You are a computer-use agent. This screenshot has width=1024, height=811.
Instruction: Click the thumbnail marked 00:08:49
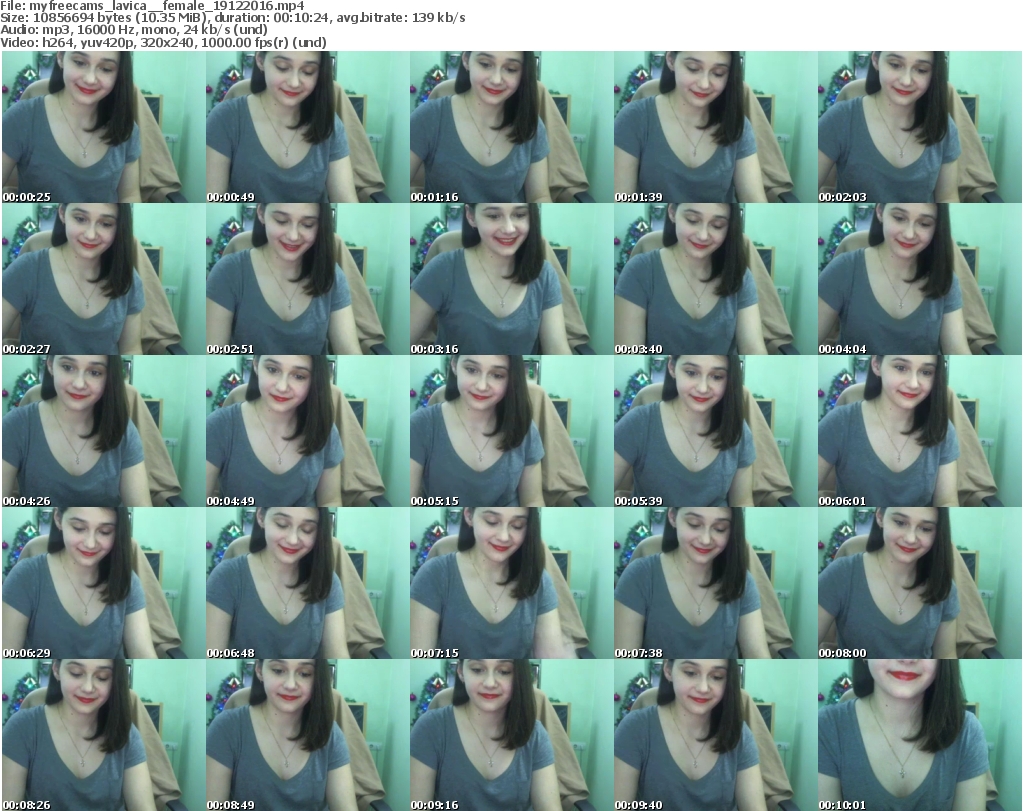[308, 735]
